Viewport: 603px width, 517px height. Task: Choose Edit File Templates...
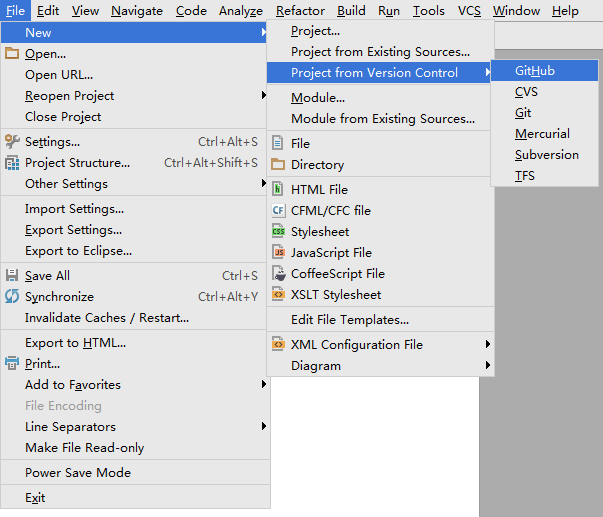click(x=380, y=319)
